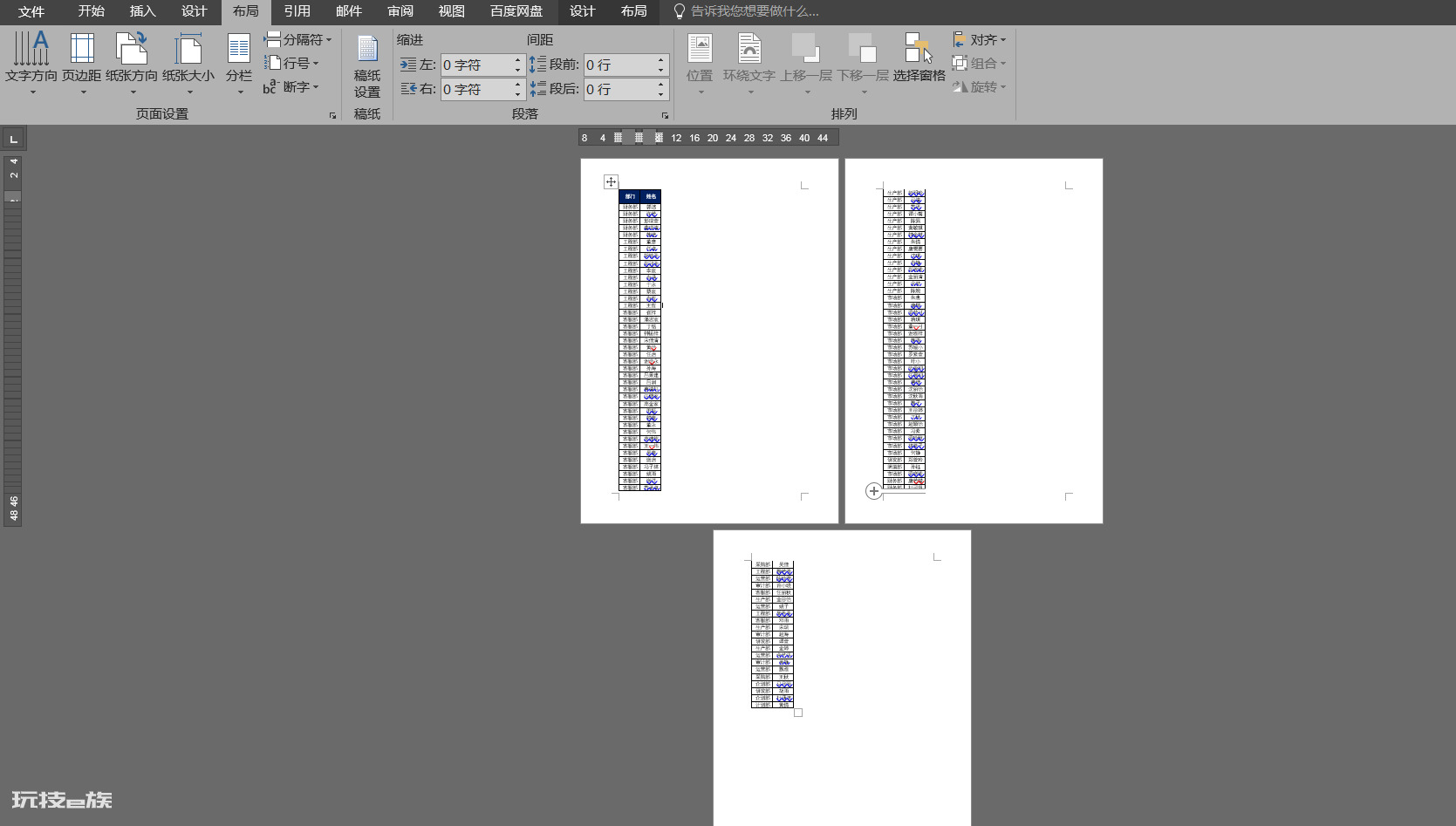Viewport: 1456px width, 826px height.
Task: Switch to the 插入 ribbon tab
Action: click(142, 11)
